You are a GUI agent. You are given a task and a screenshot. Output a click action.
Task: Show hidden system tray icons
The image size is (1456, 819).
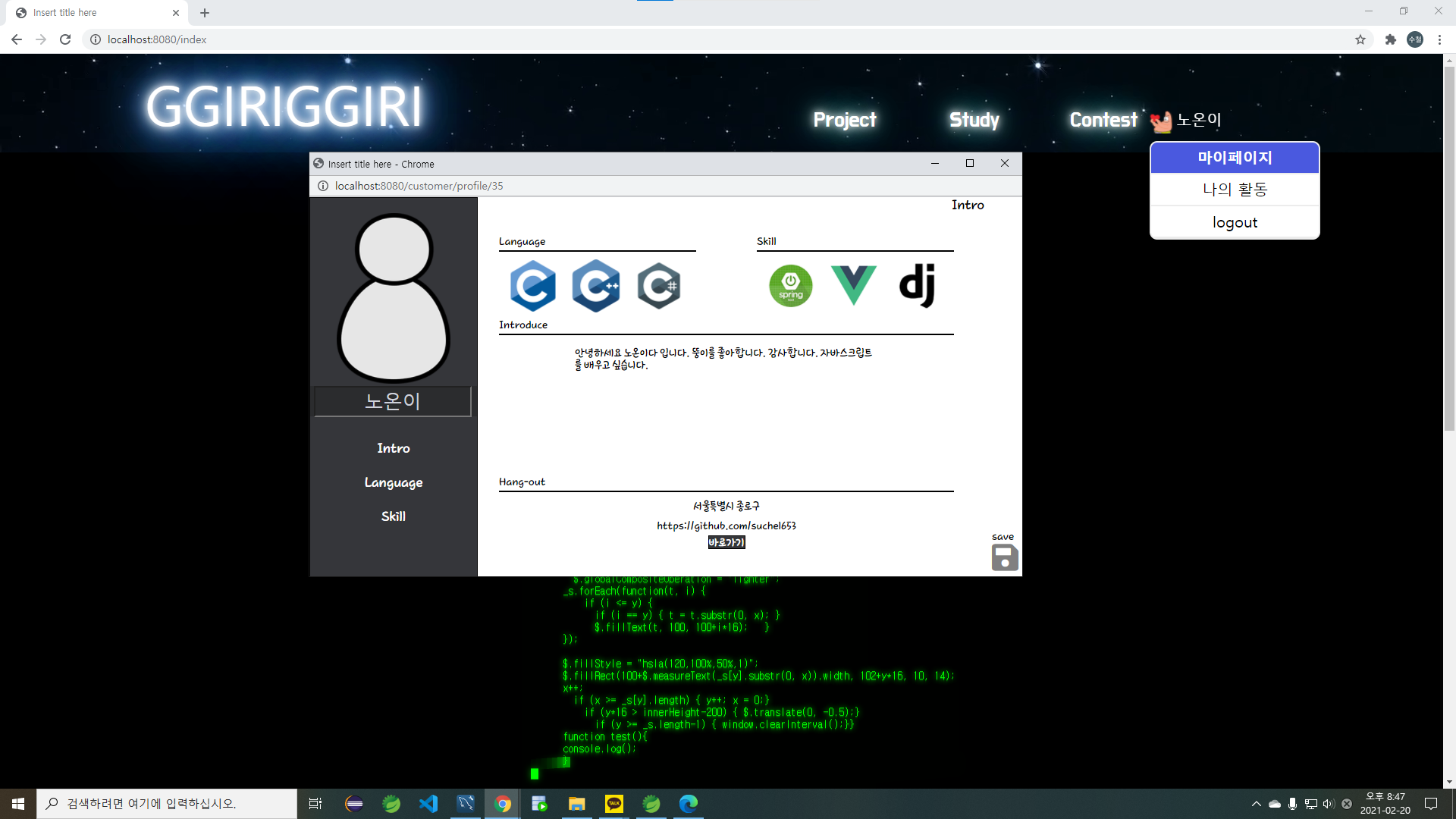pyautogui.click(x=1257, y=804)
